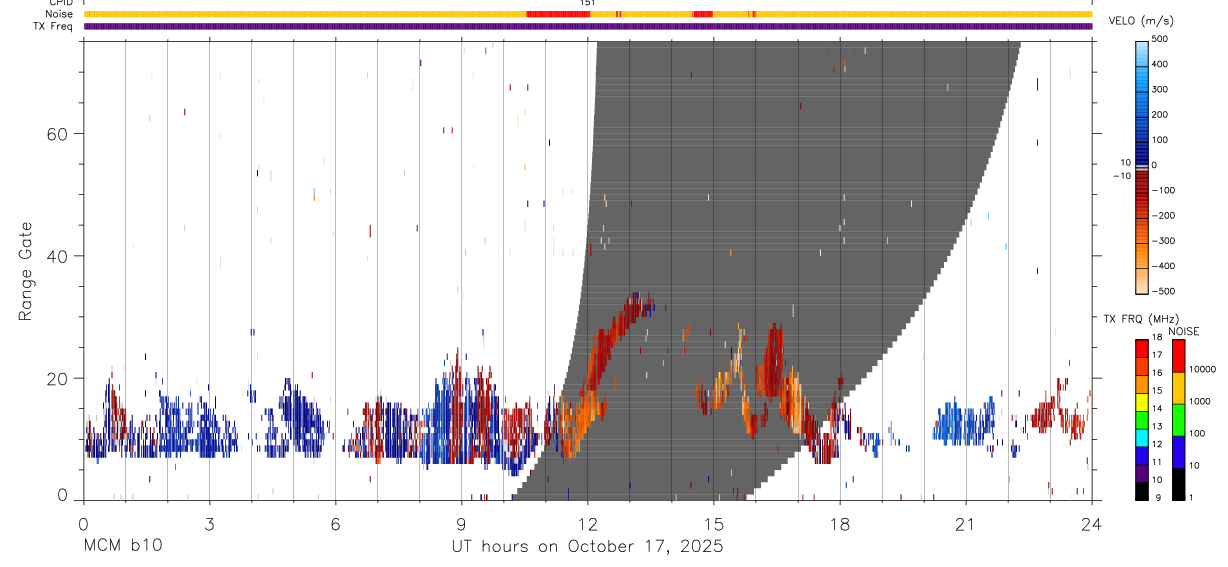This screenshot has height=567, width=1228.
Task: Click UT hour tick 12 on time axis
Action: coord(588,524)
